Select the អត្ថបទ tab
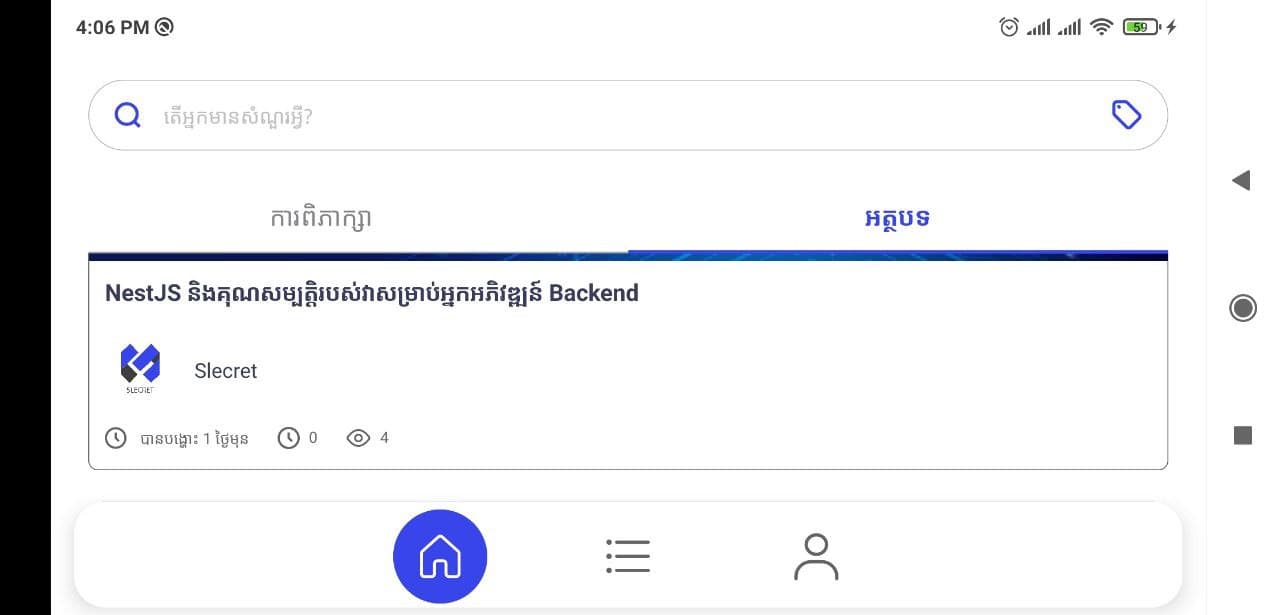 point(897,218)
